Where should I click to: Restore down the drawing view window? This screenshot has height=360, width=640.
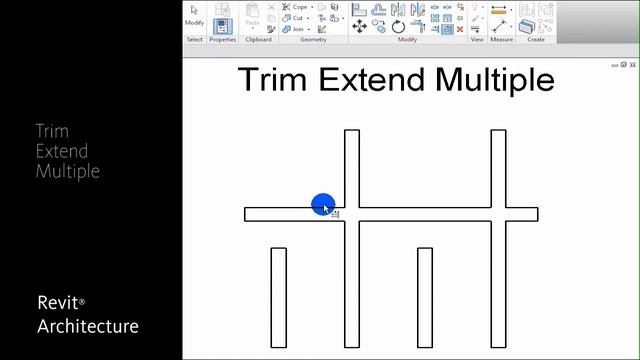pyautogui.click(x=624, y=64)
